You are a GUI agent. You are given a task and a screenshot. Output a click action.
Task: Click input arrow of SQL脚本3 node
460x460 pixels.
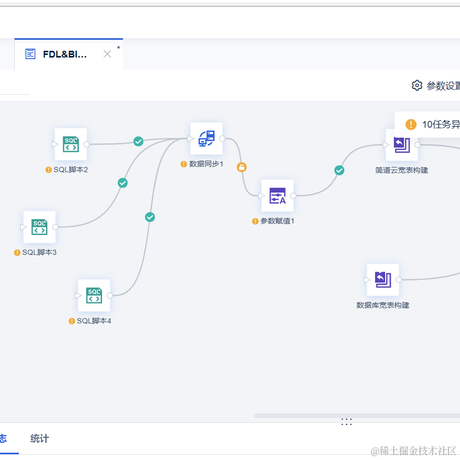[x=23, y=227]
